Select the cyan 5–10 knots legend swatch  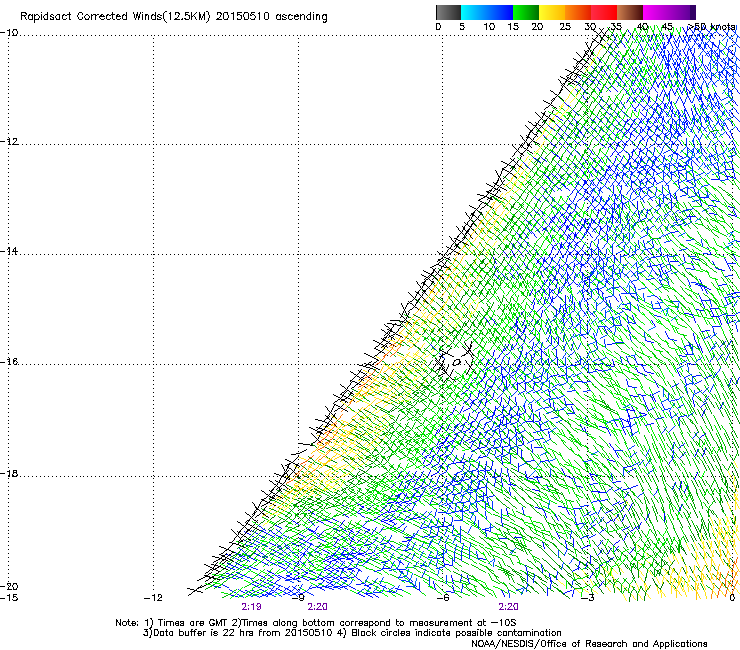click(474, 12)
